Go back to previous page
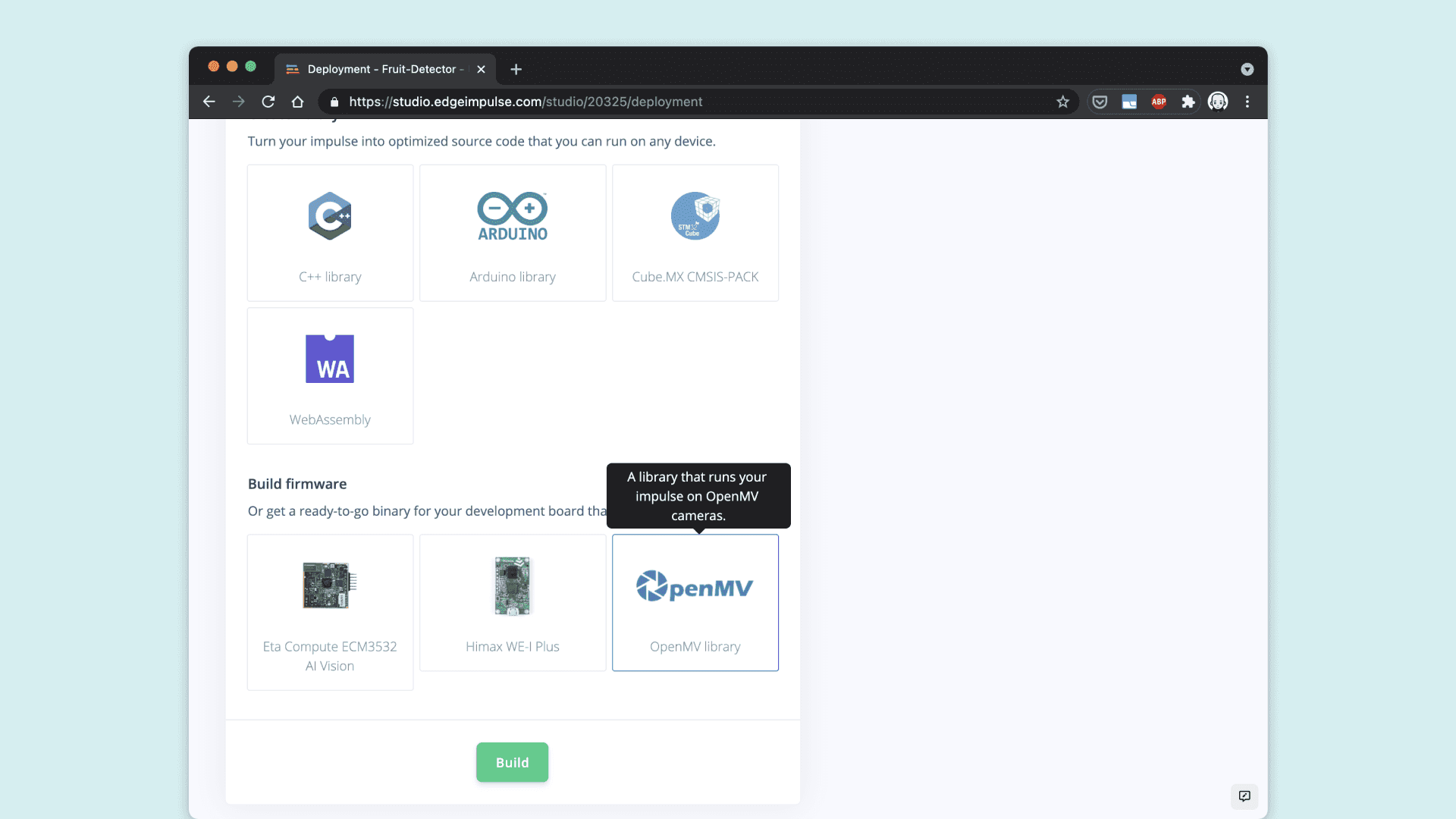The width and height of the screenshot is (1456, 819). [x=209, y=102]
